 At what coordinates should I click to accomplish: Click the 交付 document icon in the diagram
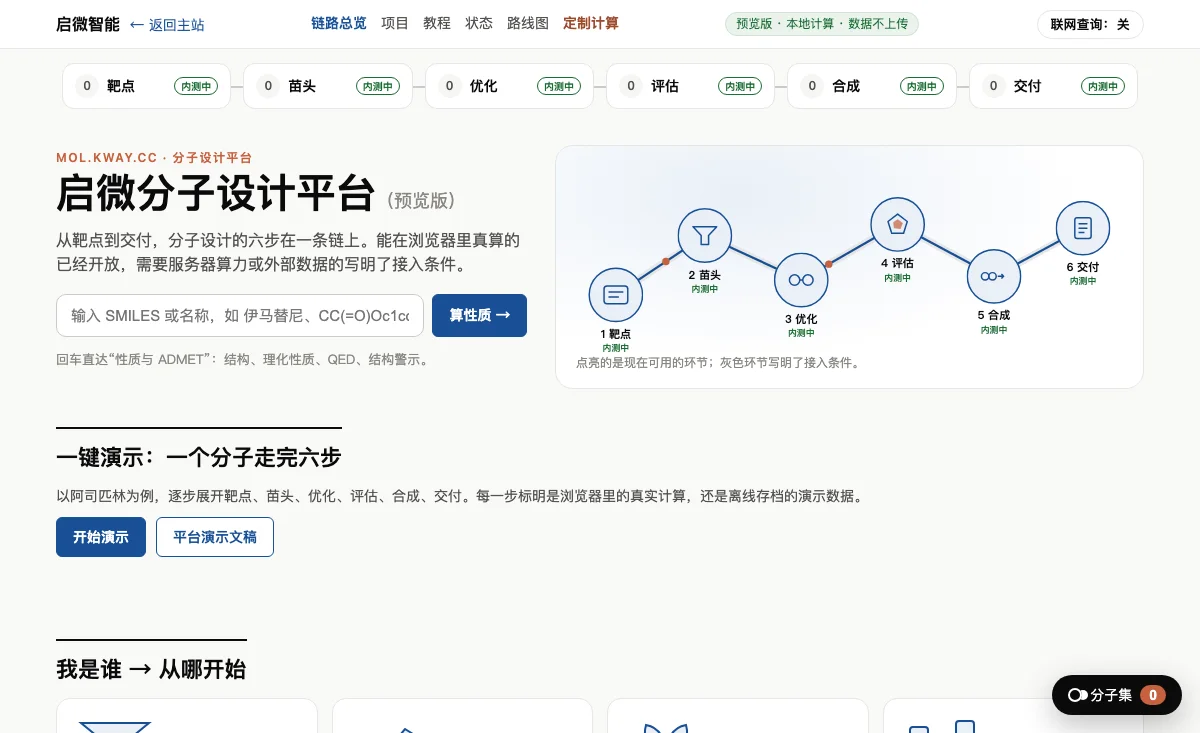1083,228
